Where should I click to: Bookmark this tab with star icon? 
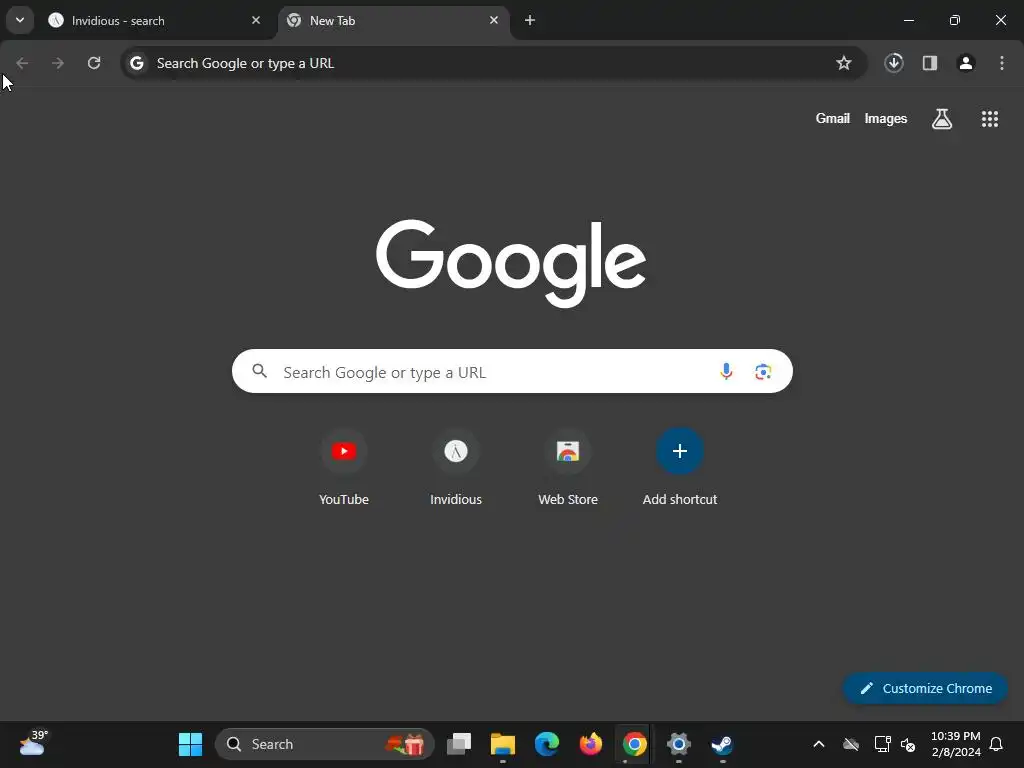pos(844,63)
